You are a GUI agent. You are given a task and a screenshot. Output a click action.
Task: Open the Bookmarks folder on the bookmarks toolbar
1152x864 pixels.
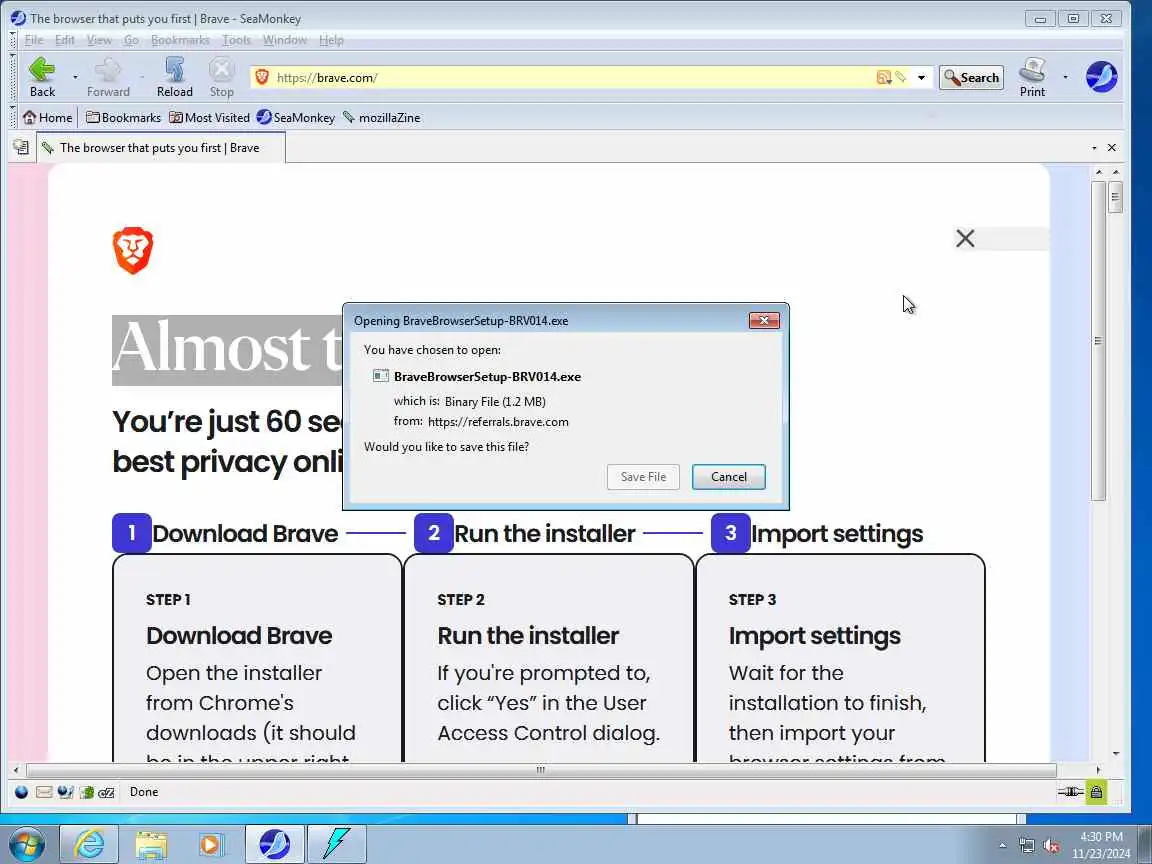pos(123,118)
